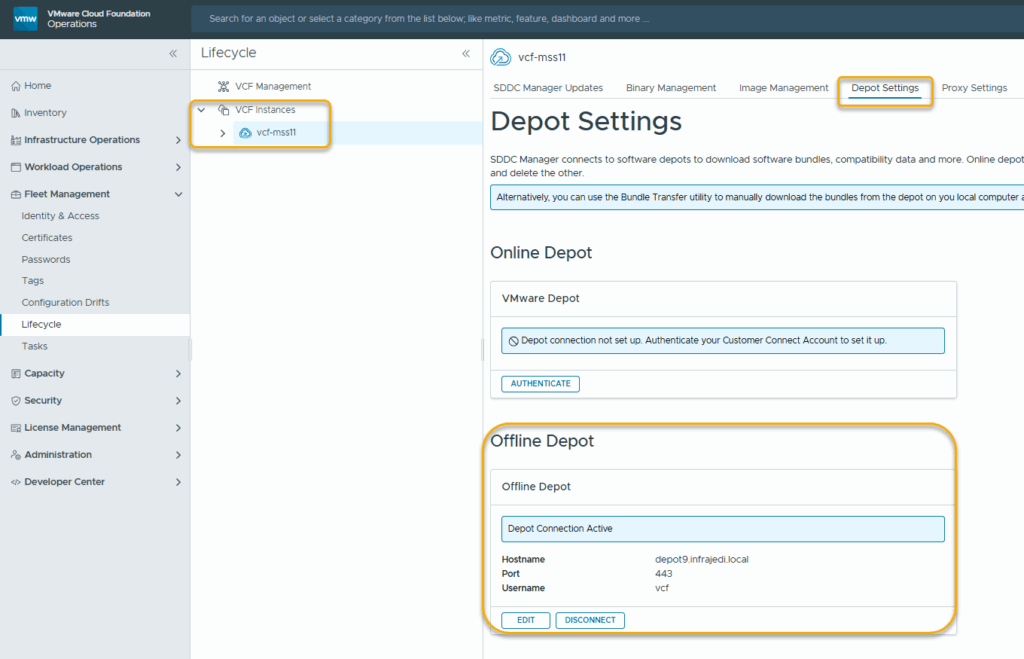Expand the vcf-mss11 tree node
The image size is (1024, 659).
pos(222,133)
